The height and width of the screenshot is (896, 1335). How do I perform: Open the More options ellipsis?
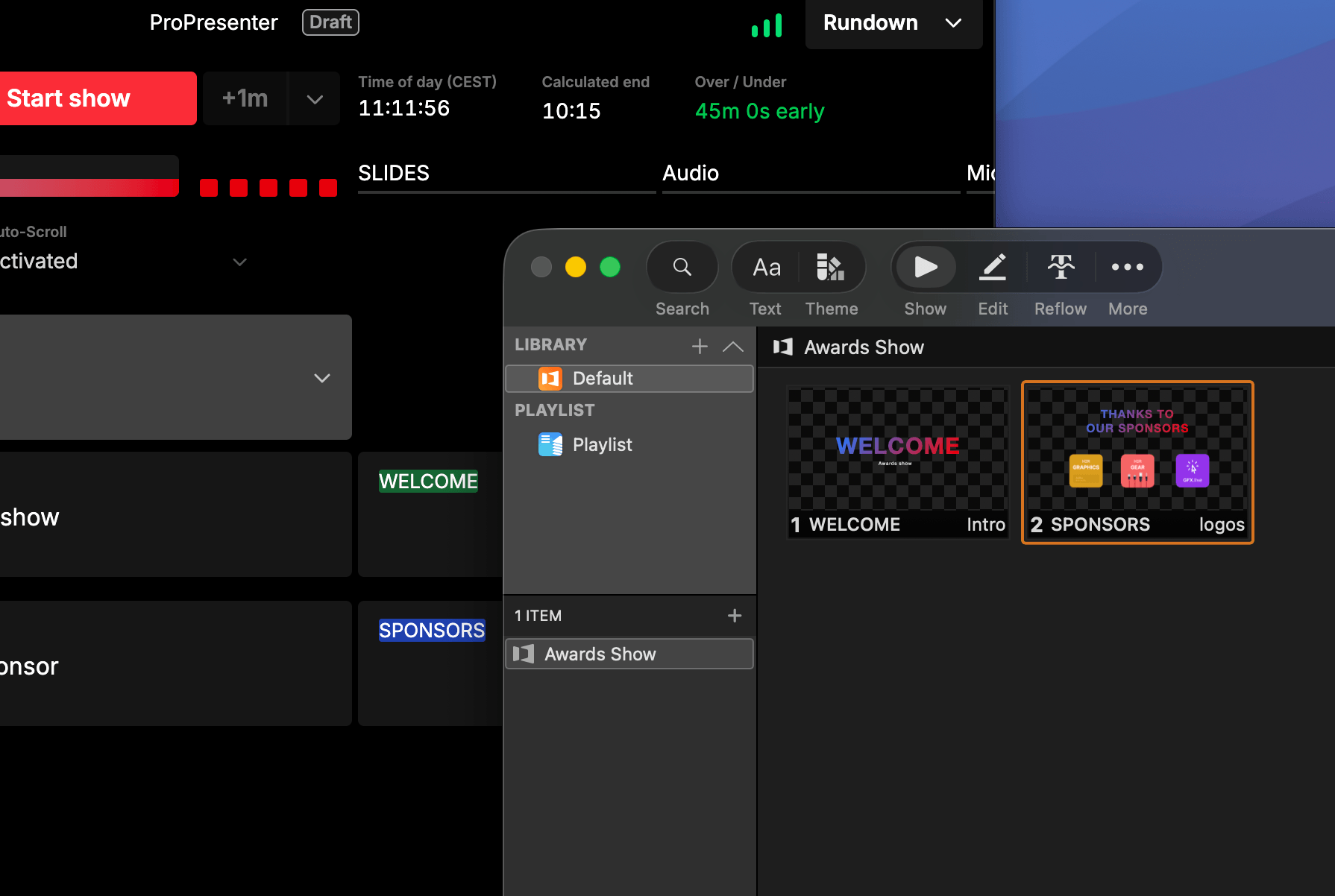[x=1128, y=267]
